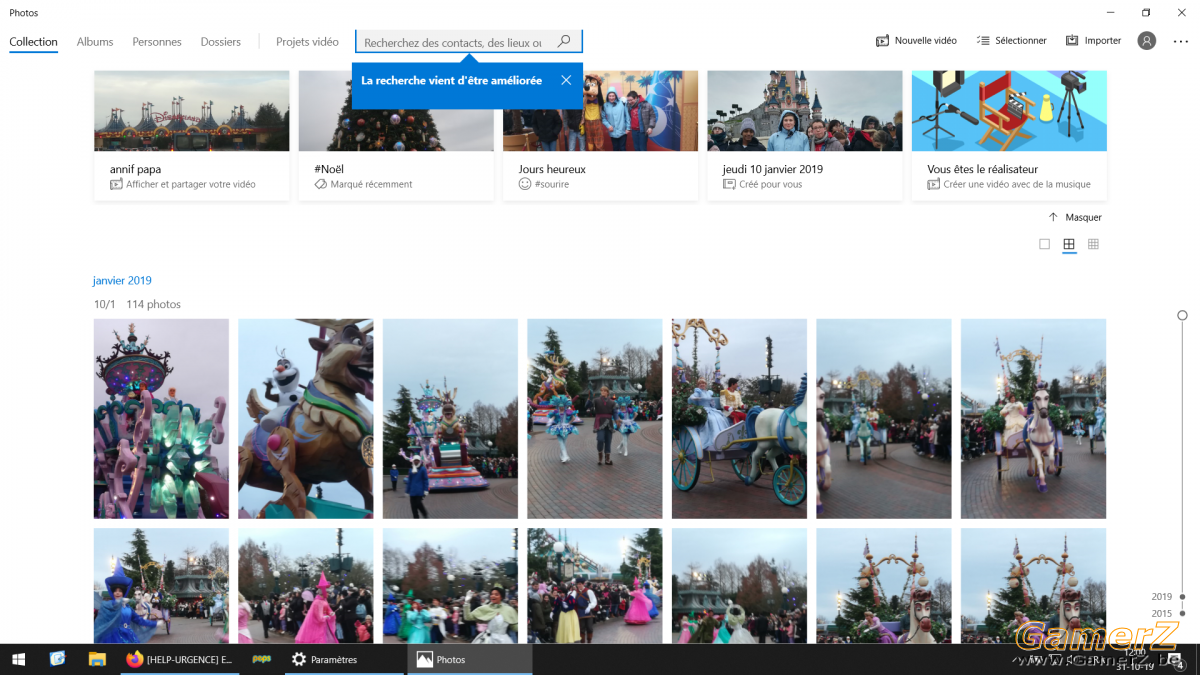Switch to Firefox HELP-URGENCE window
1200x675 pixels.
coord(180,659)
